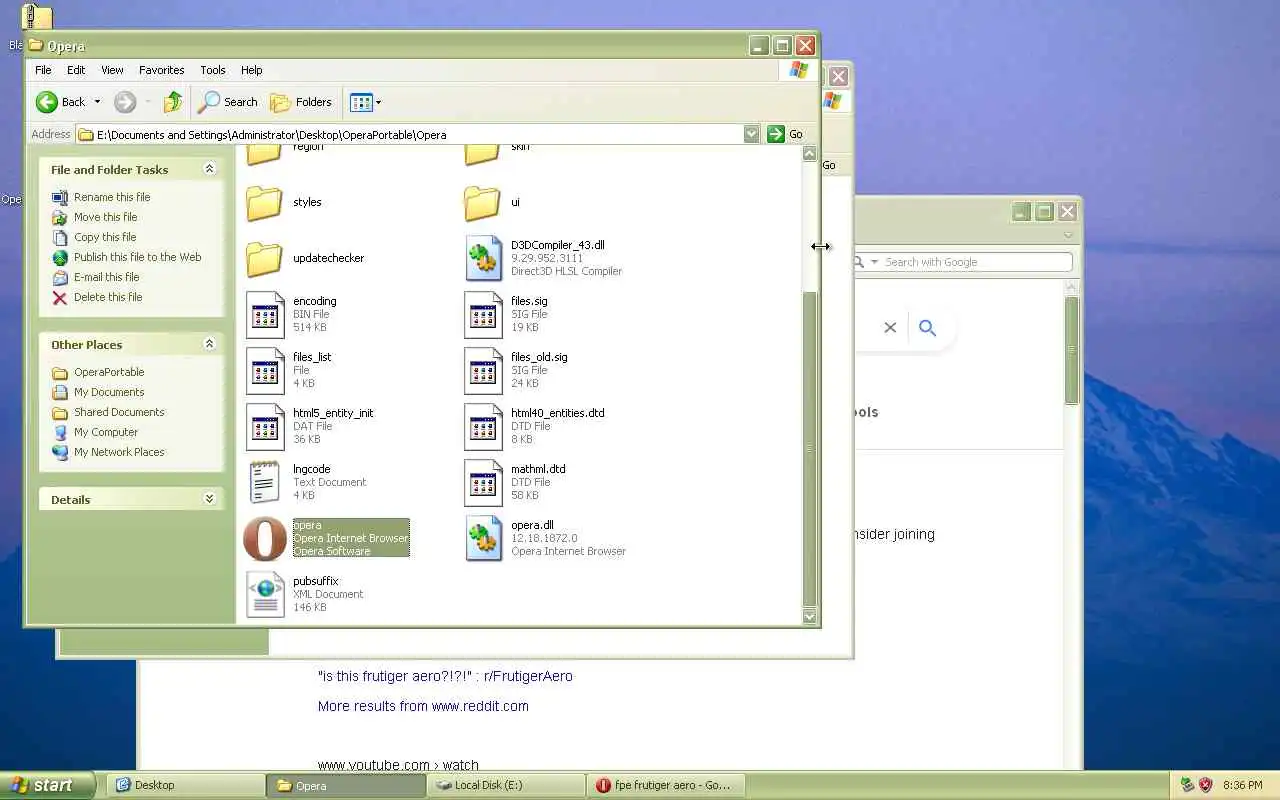1280x800 pixels.
Task: Select html5_entity_init DAT file icon
Action: (x=265, y=426)
